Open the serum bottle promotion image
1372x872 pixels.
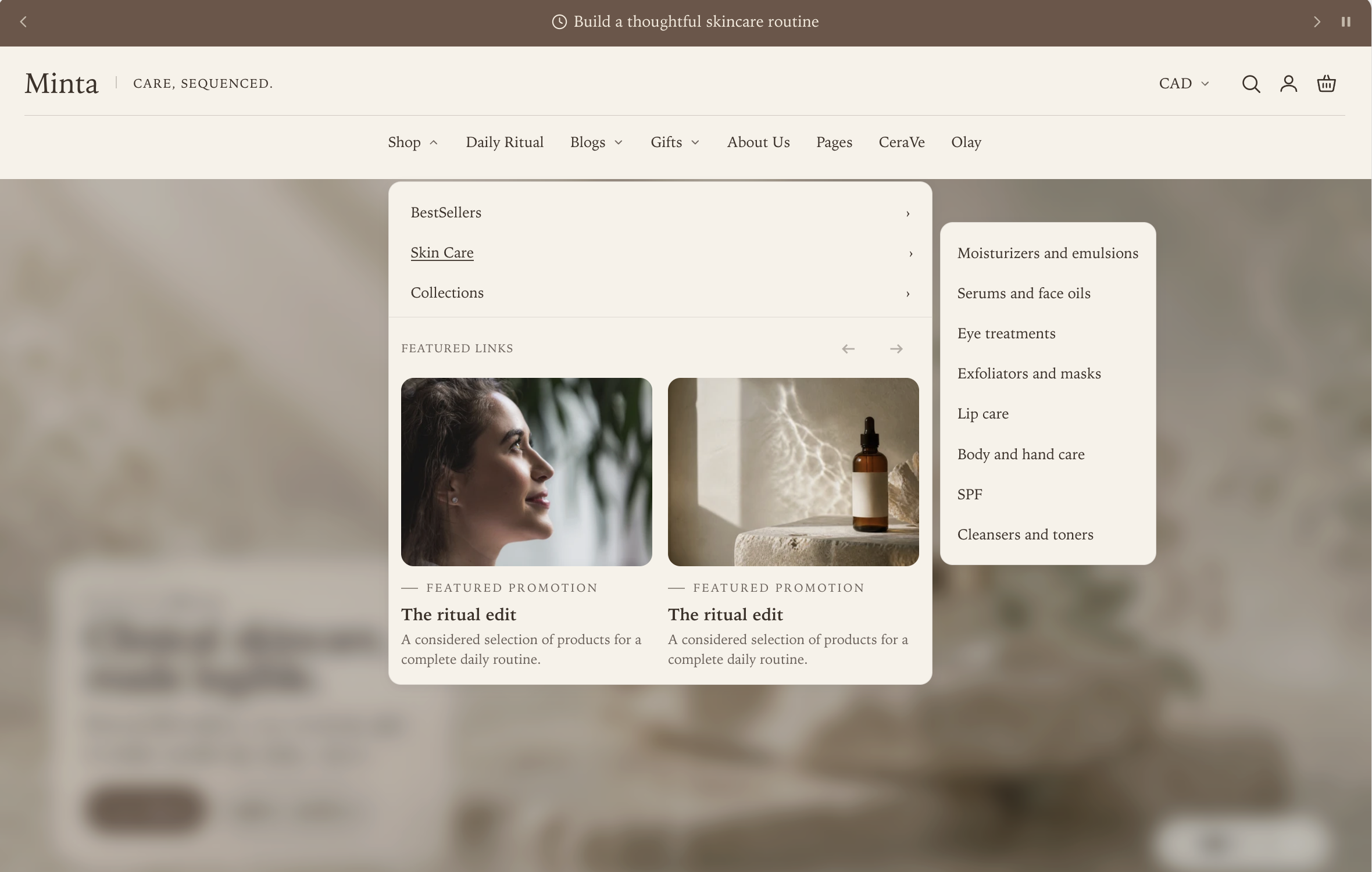[x=794, y=472]
